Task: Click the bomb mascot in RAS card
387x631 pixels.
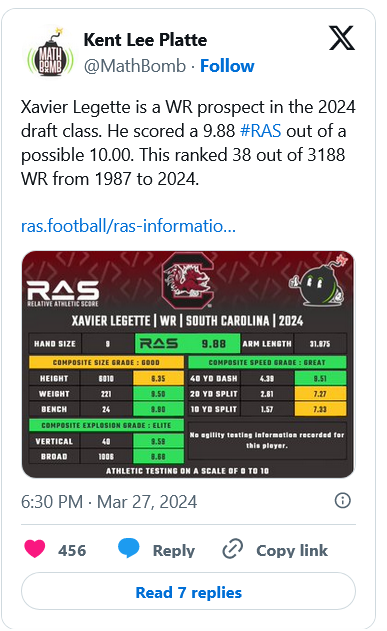Action: [x=318, y=282]
